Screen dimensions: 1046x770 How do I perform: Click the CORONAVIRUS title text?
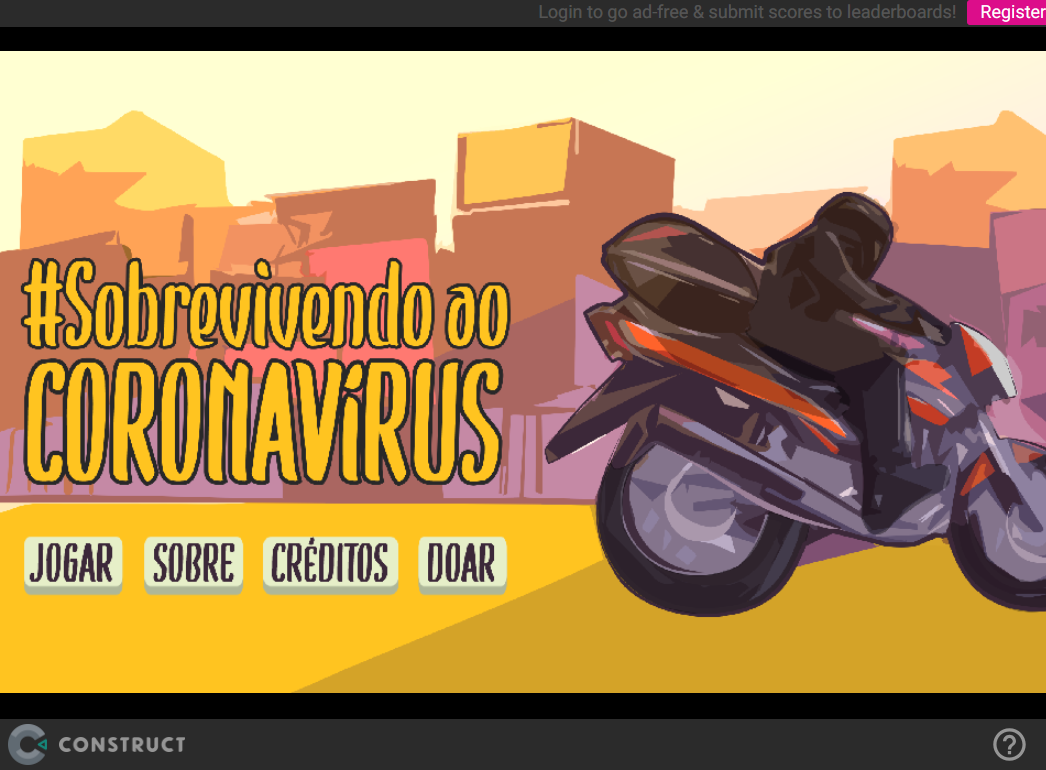pyautogui.click(x=262, y=421)
